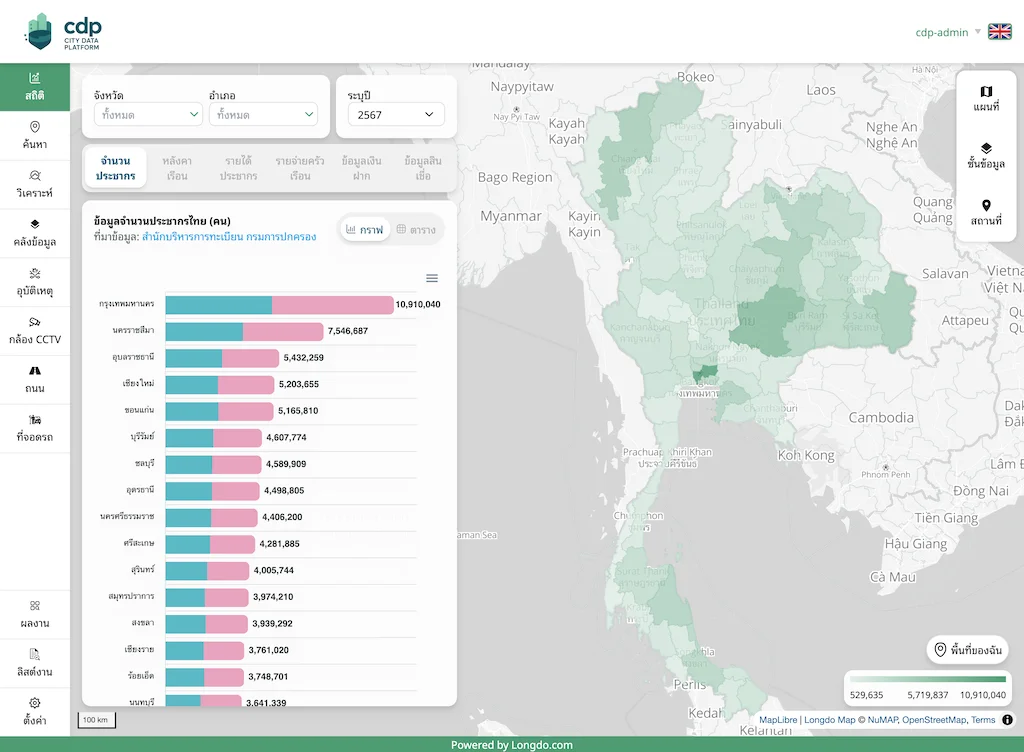
Task: Click the 7,546,687 value label
Action: point(347,331)
